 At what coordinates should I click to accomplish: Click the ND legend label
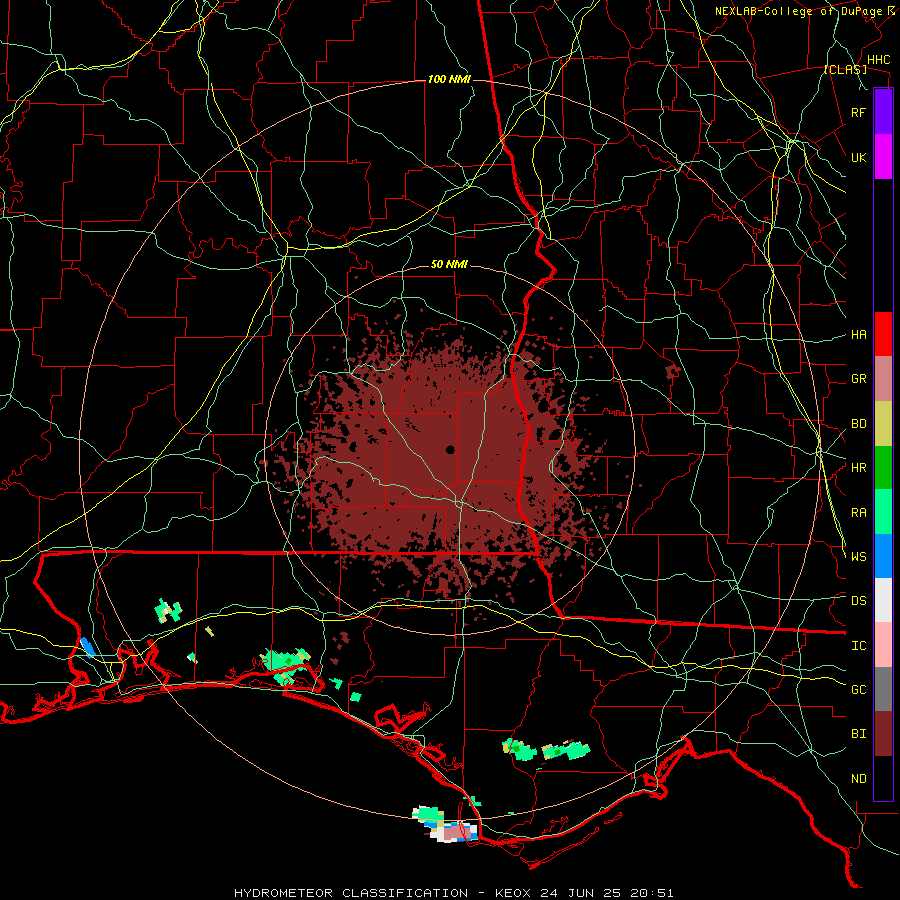[x=858, y=779]
